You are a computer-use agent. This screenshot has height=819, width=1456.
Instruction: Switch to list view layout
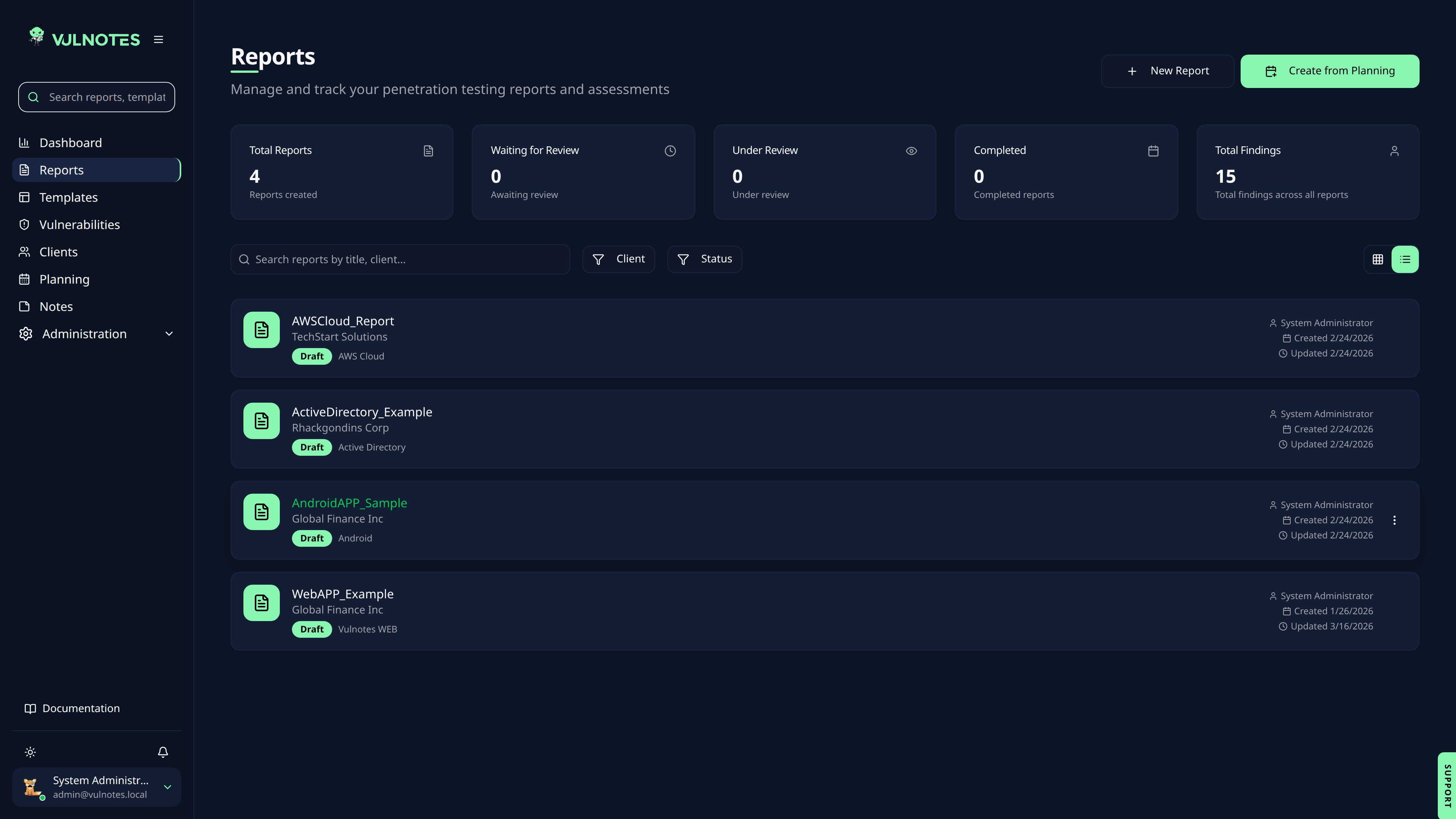1405,259
